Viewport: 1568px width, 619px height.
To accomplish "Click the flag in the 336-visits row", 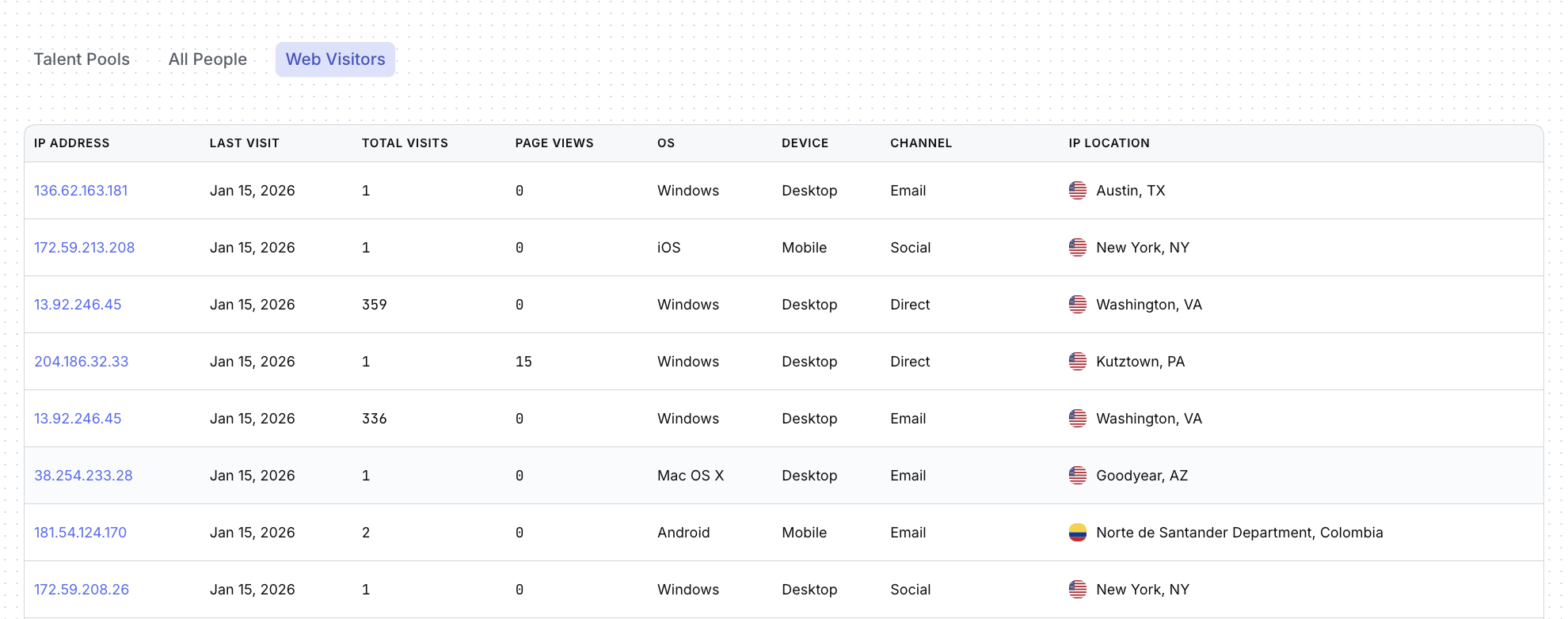I will pos(1077,419).
